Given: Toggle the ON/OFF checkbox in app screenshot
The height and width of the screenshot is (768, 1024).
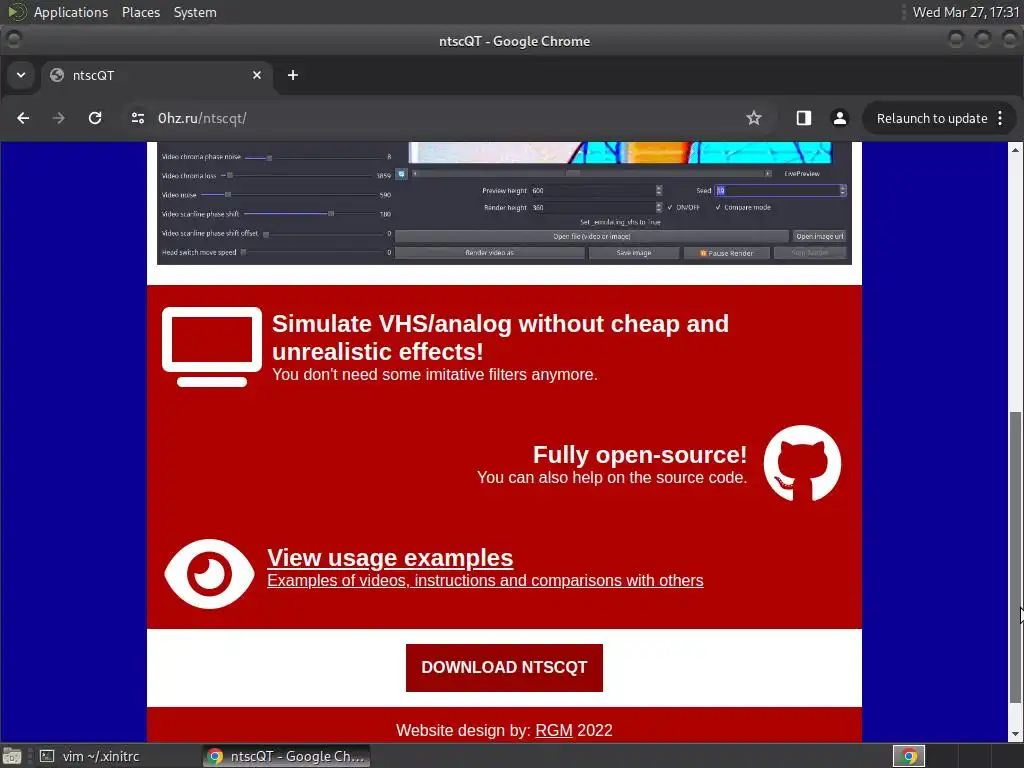Looking at the screenshot, I should pos(670,207).
